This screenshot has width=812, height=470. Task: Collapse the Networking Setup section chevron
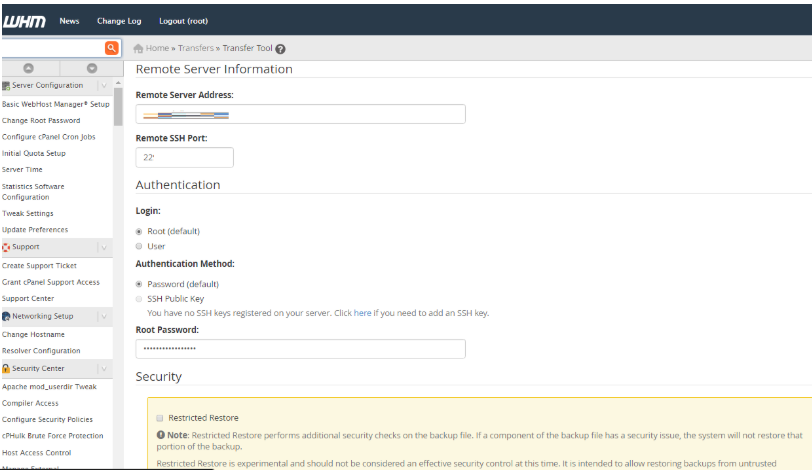(x=104, y=316)
